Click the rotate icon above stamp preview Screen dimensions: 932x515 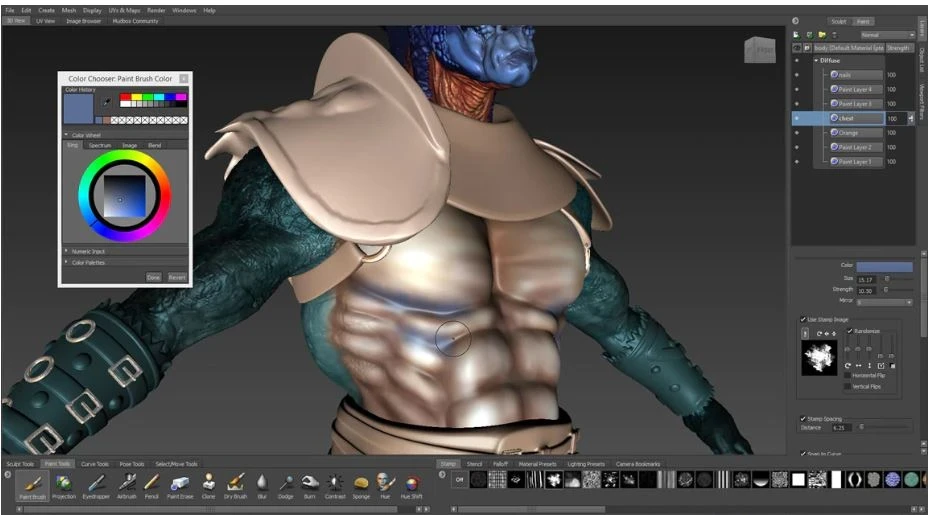[819, 334]
